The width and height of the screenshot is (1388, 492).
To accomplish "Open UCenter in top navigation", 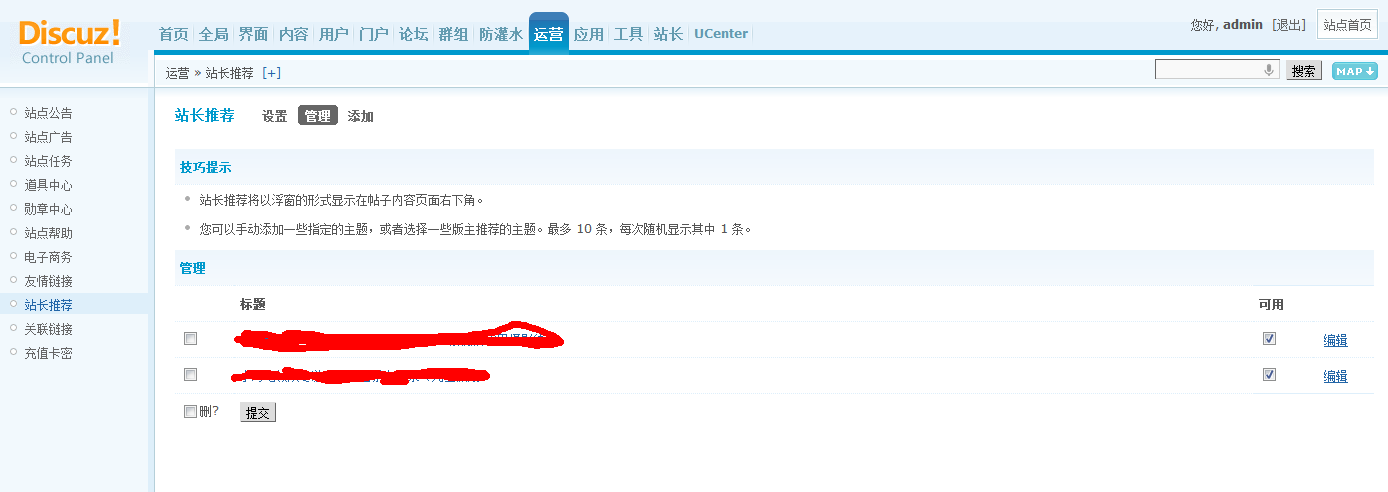I will coord(720,34).
